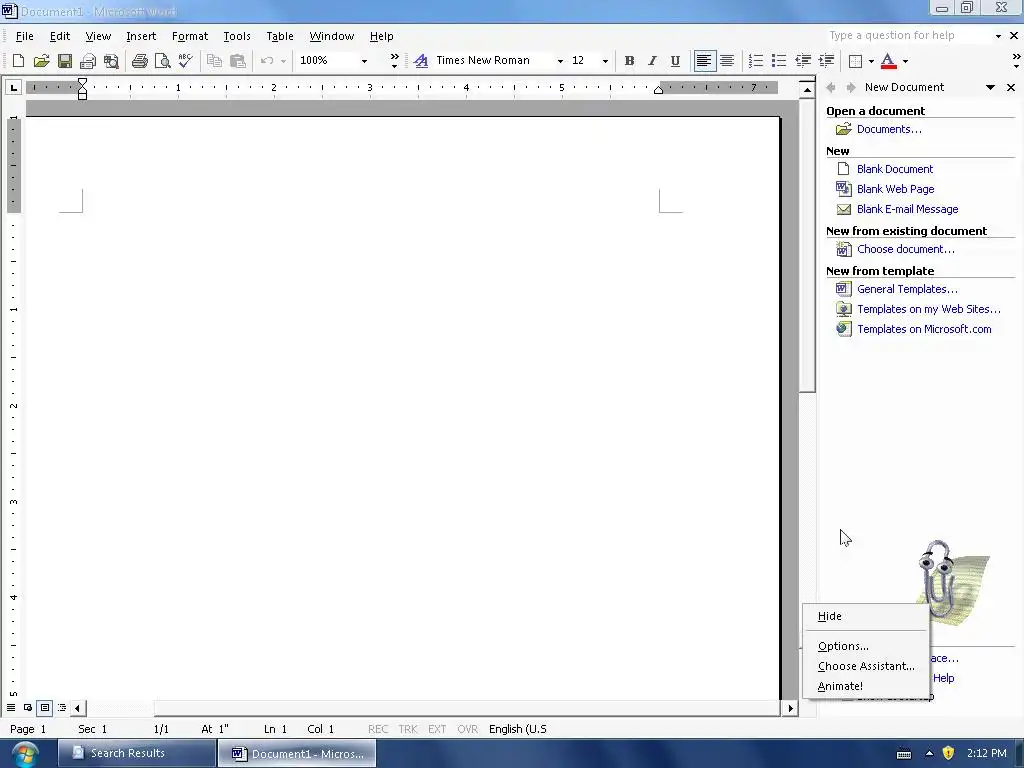The image size is (1024, 768).
Task: Open the View menu
Action: click(x=98, y=36)
